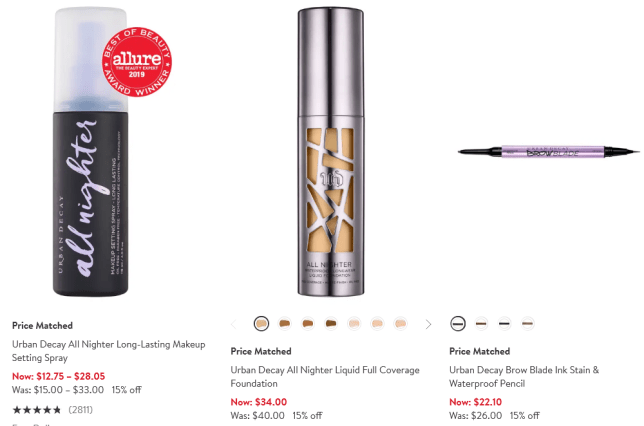Choose the second foundation shade swatch
Image resolution: width=644 pixels, height=426 pixels.
pyautogui.click(x=284, y=324)
